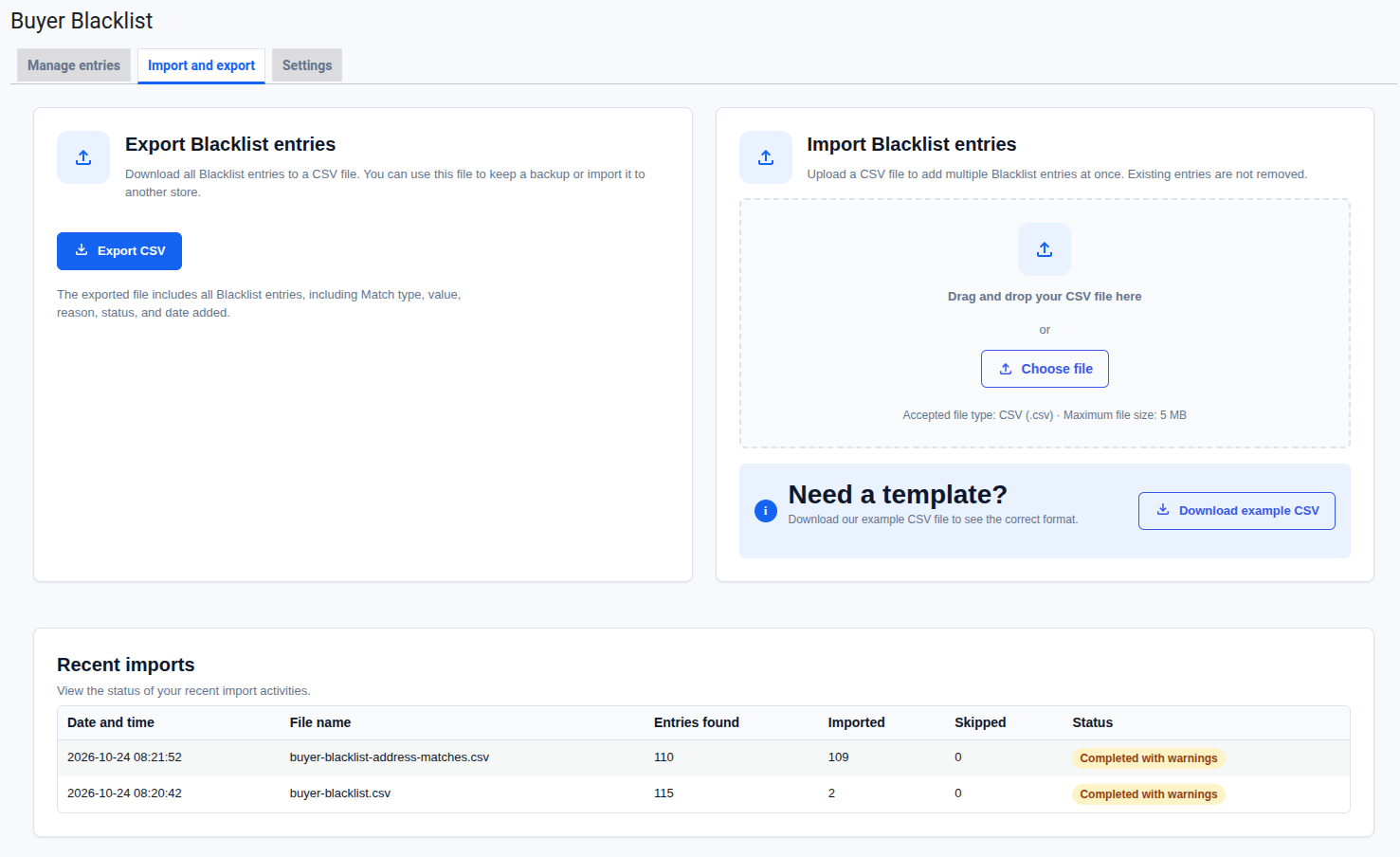The width and height of the screenshot is (1400, 857).
Task: Click the Import Blacklist entries upload icon
Action: [x=766, y=157]
